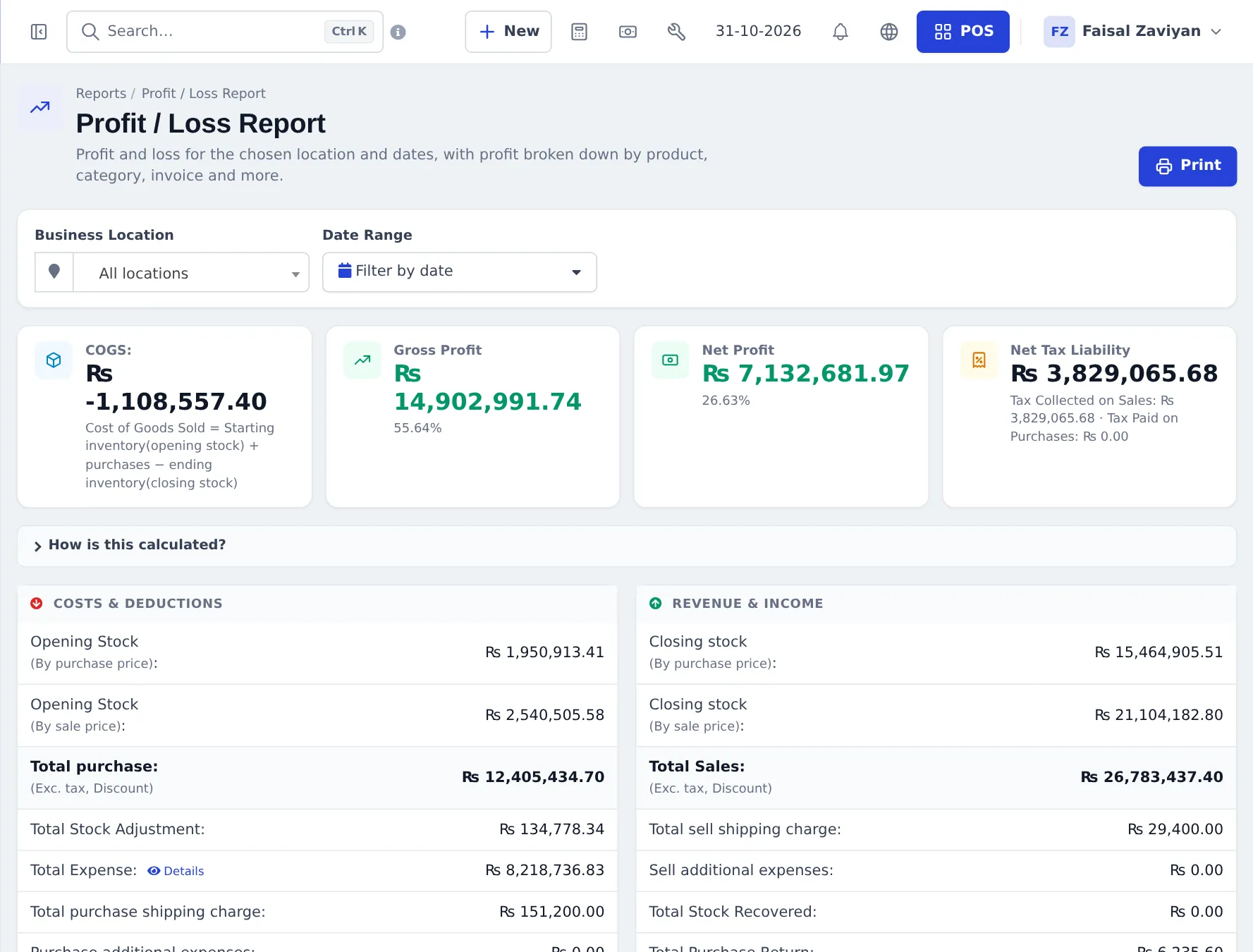Click Net Profit value Rs 7,132,681.97

point(805,374)
